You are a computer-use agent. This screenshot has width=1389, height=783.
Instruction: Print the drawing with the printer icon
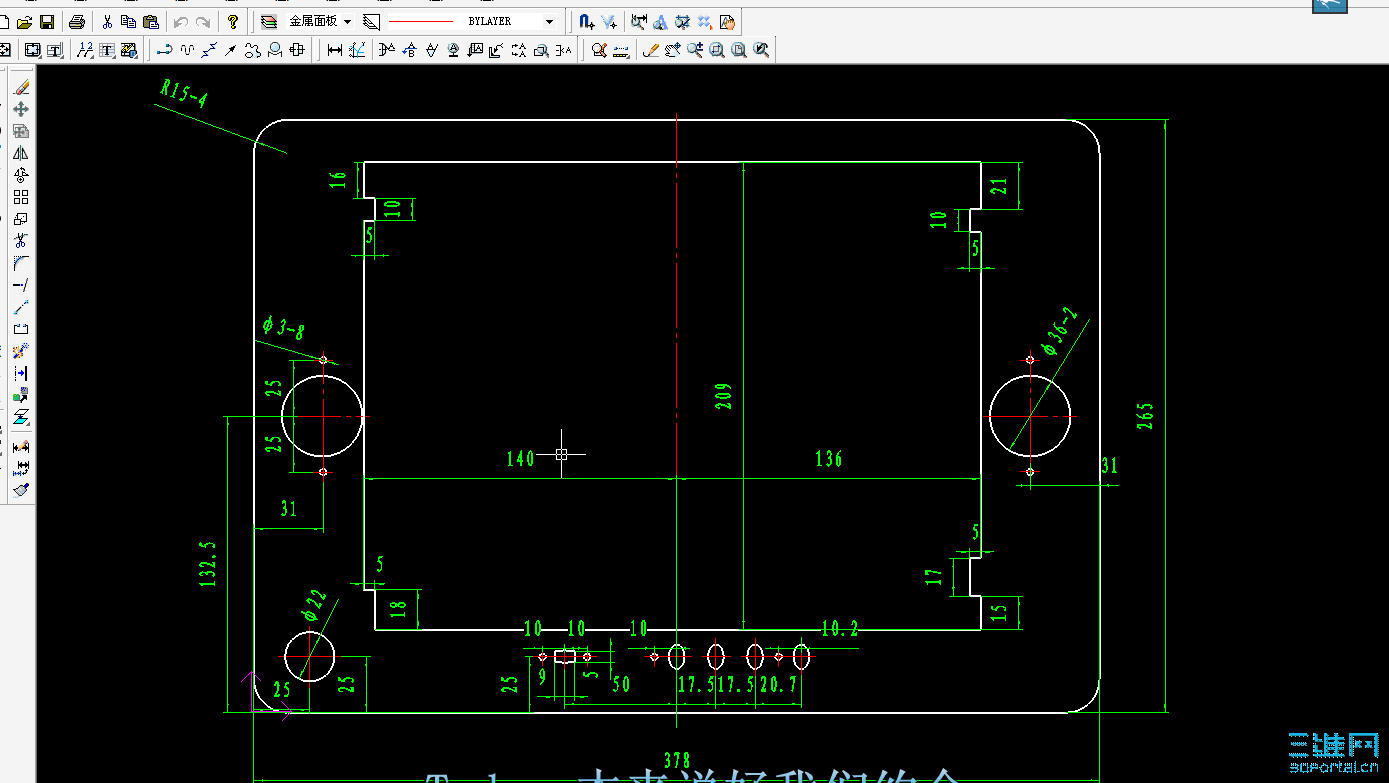[77, 21]
